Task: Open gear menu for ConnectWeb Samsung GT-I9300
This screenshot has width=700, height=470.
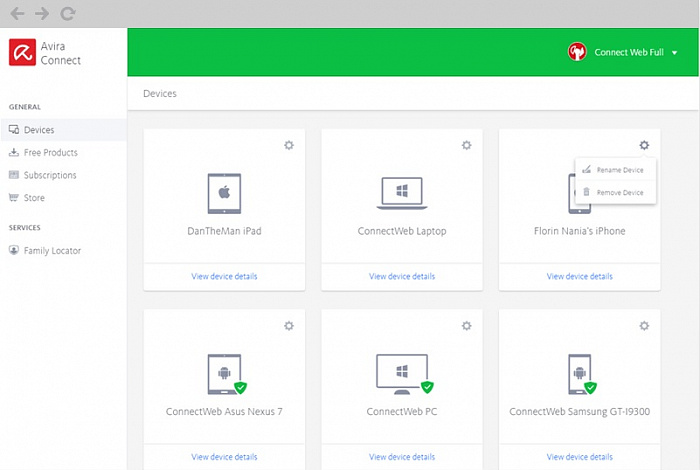Action: [644, 325]
